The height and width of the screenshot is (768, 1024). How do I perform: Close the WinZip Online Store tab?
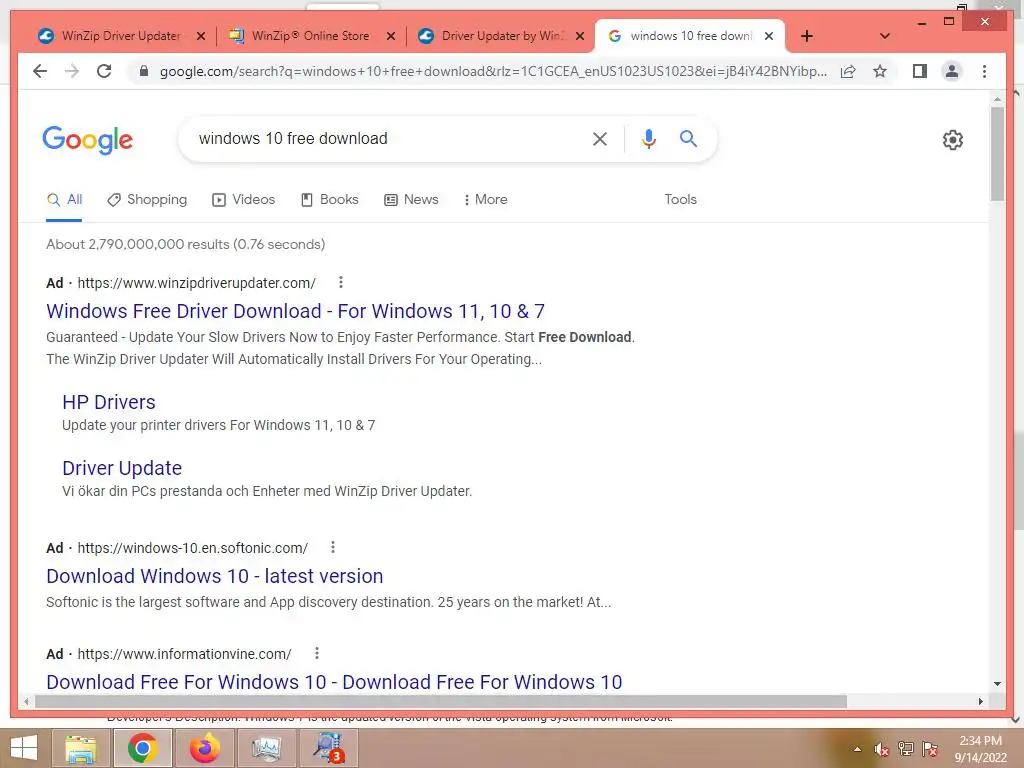(x=391, y=36)
